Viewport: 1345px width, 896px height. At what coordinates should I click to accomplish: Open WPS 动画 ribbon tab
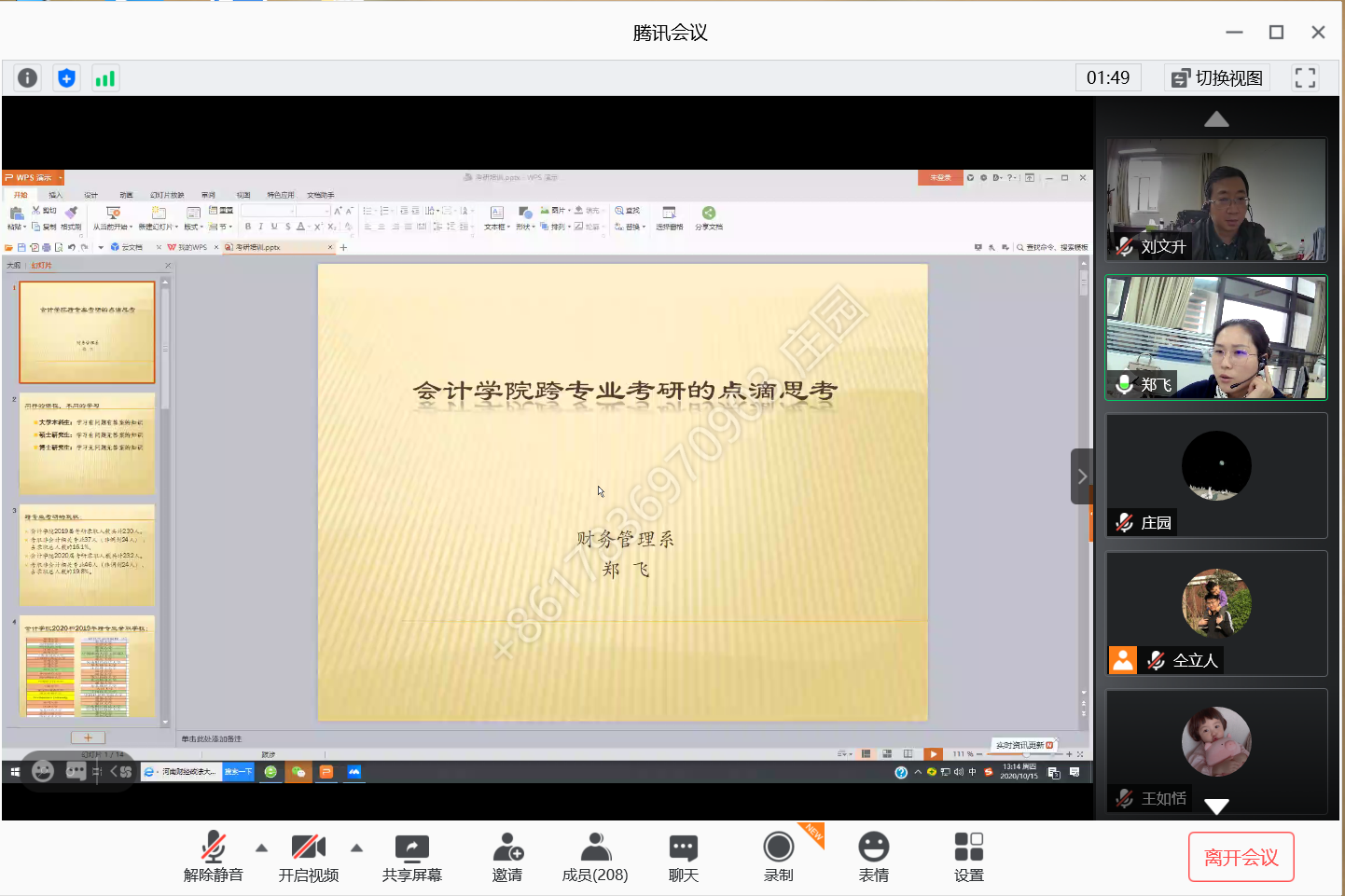coord(126,195)
